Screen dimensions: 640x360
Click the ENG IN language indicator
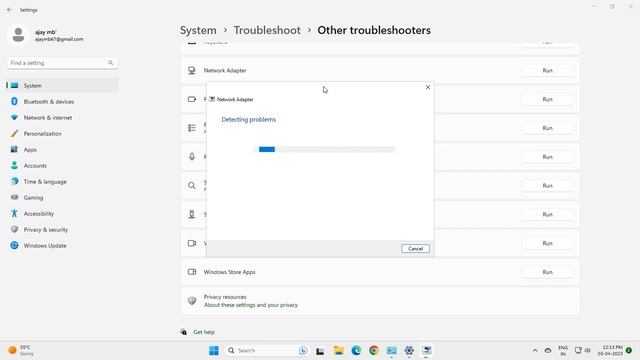tap(563, 351)
